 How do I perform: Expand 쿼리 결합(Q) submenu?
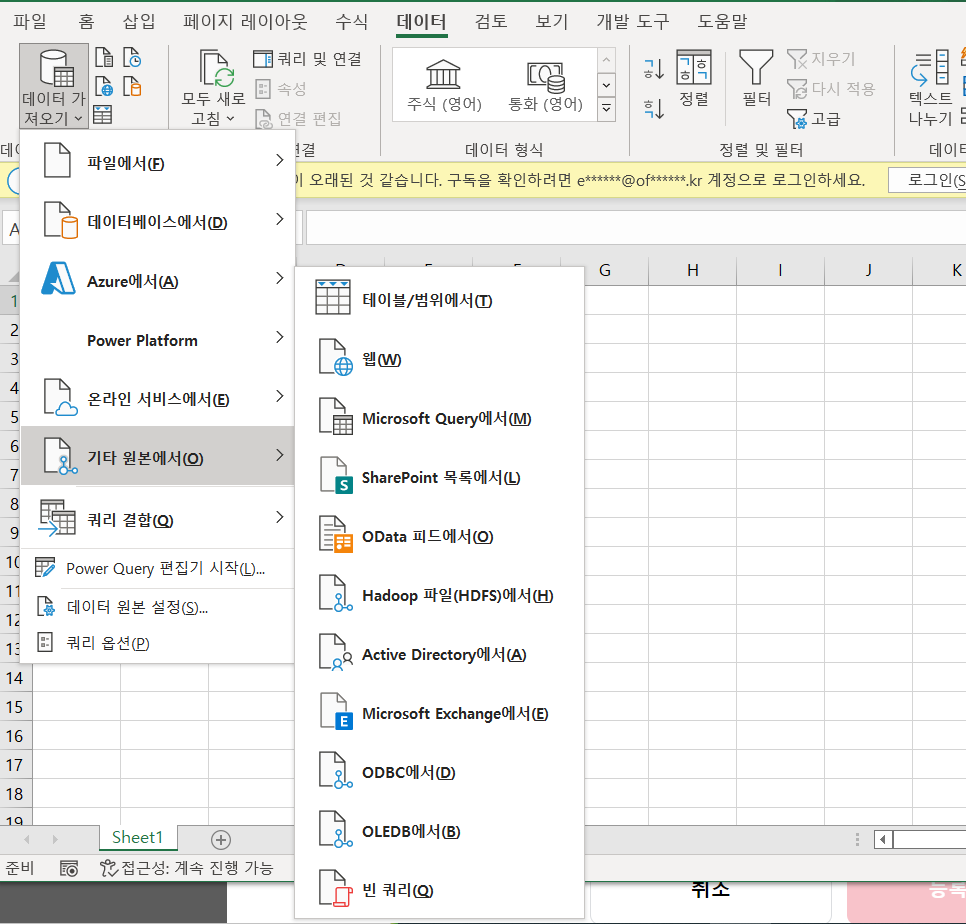(158, 519)
